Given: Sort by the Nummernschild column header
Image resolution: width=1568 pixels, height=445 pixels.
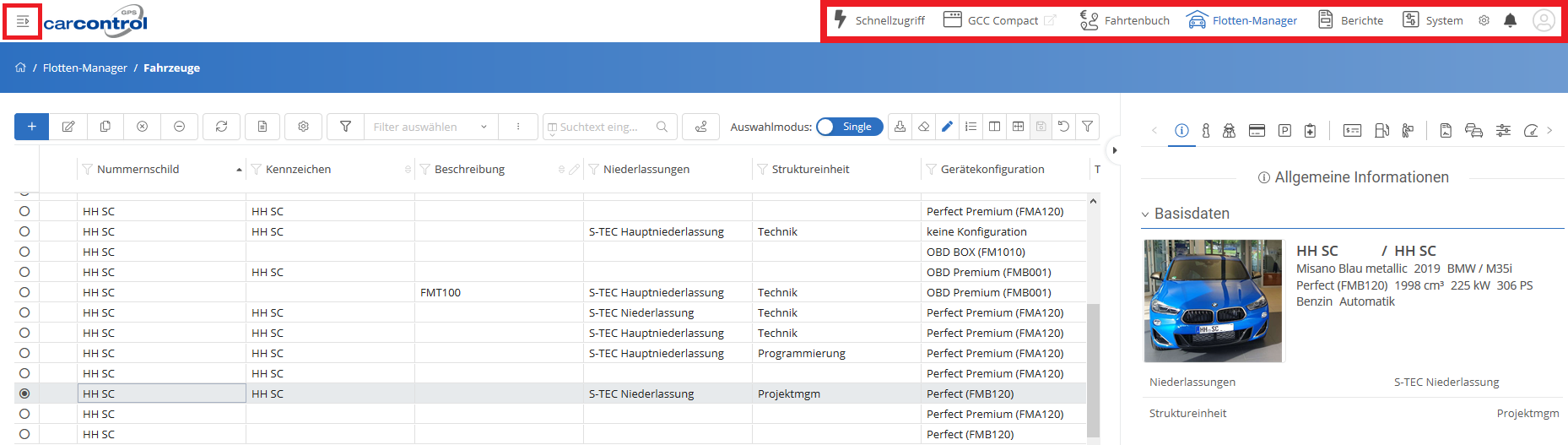Looking at the screenshot, I should (138, 169).
